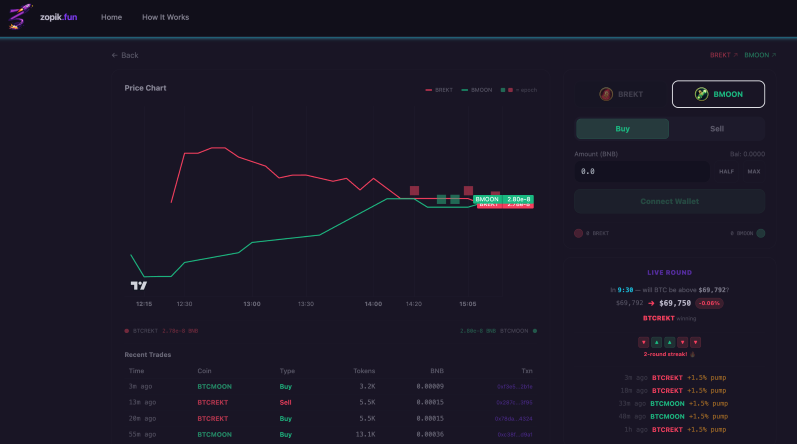Click the TradingView logo on the chart
797x444 pixels.
click(x=139, y=286)
